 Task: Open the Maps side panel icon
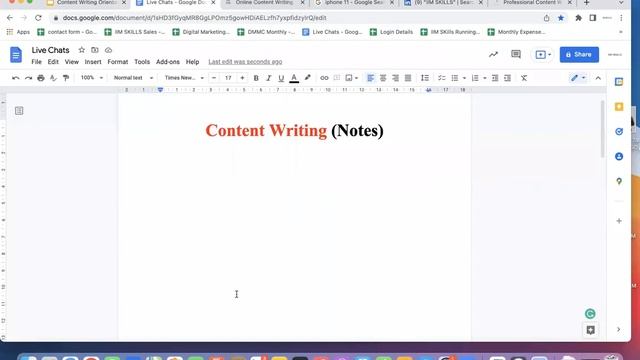[x=619, y=181]
